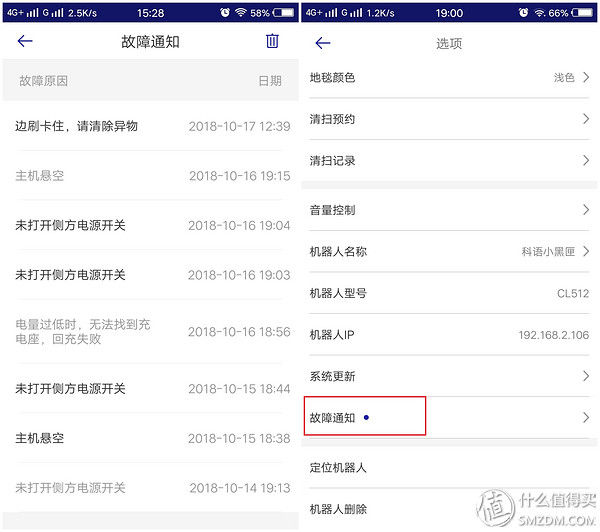This screenshot has height=532, width=600.
Task: Tap 机器人IP row label
Action: tap(332, 335)
